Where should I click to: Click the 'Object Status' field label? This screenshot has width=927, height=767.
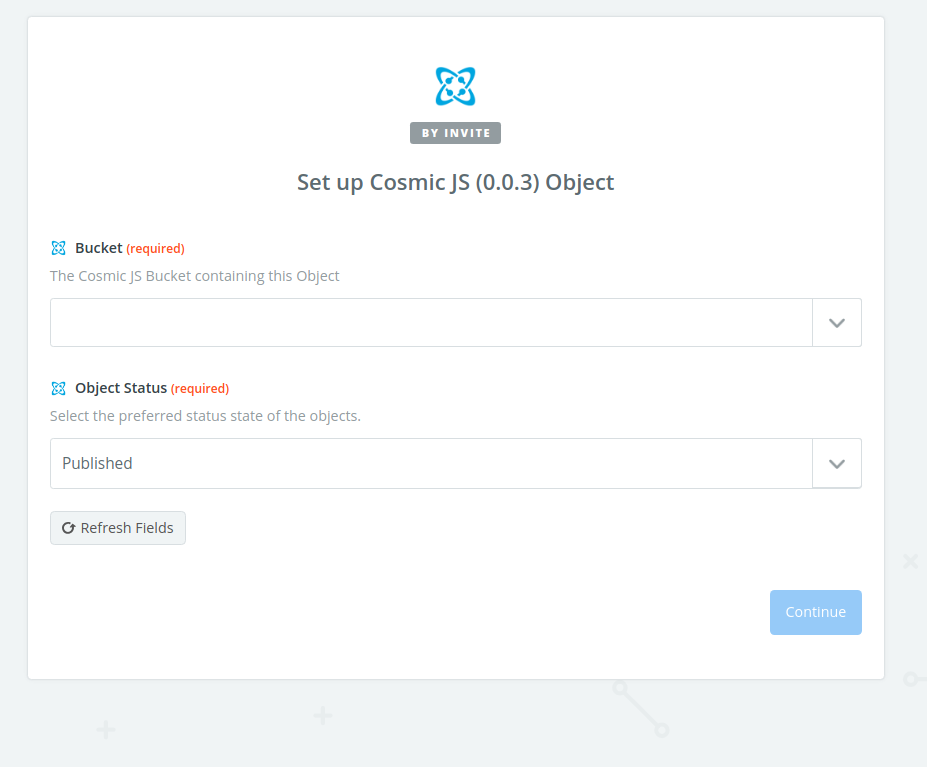121,388
